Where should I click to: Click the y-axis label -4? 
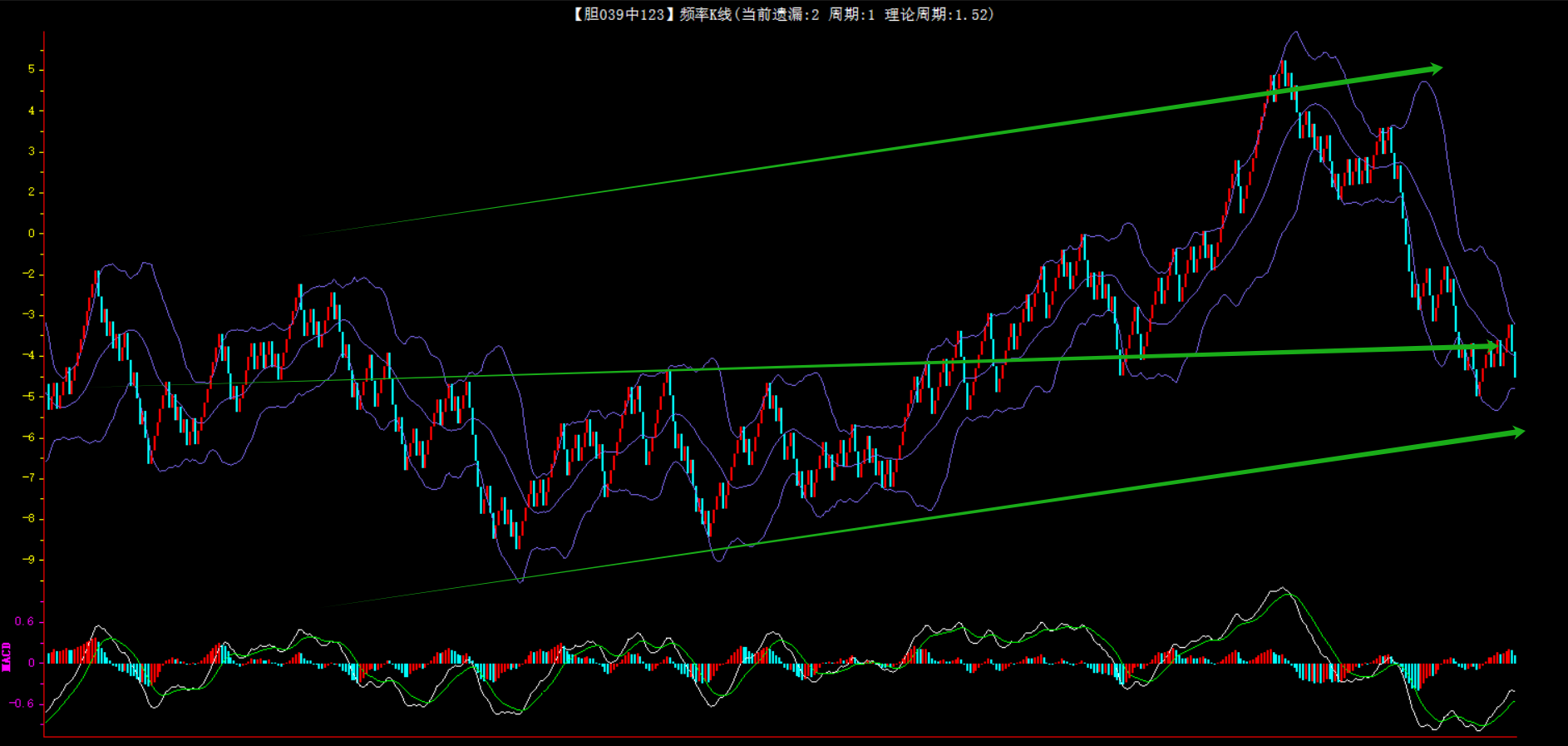[29, 356]
